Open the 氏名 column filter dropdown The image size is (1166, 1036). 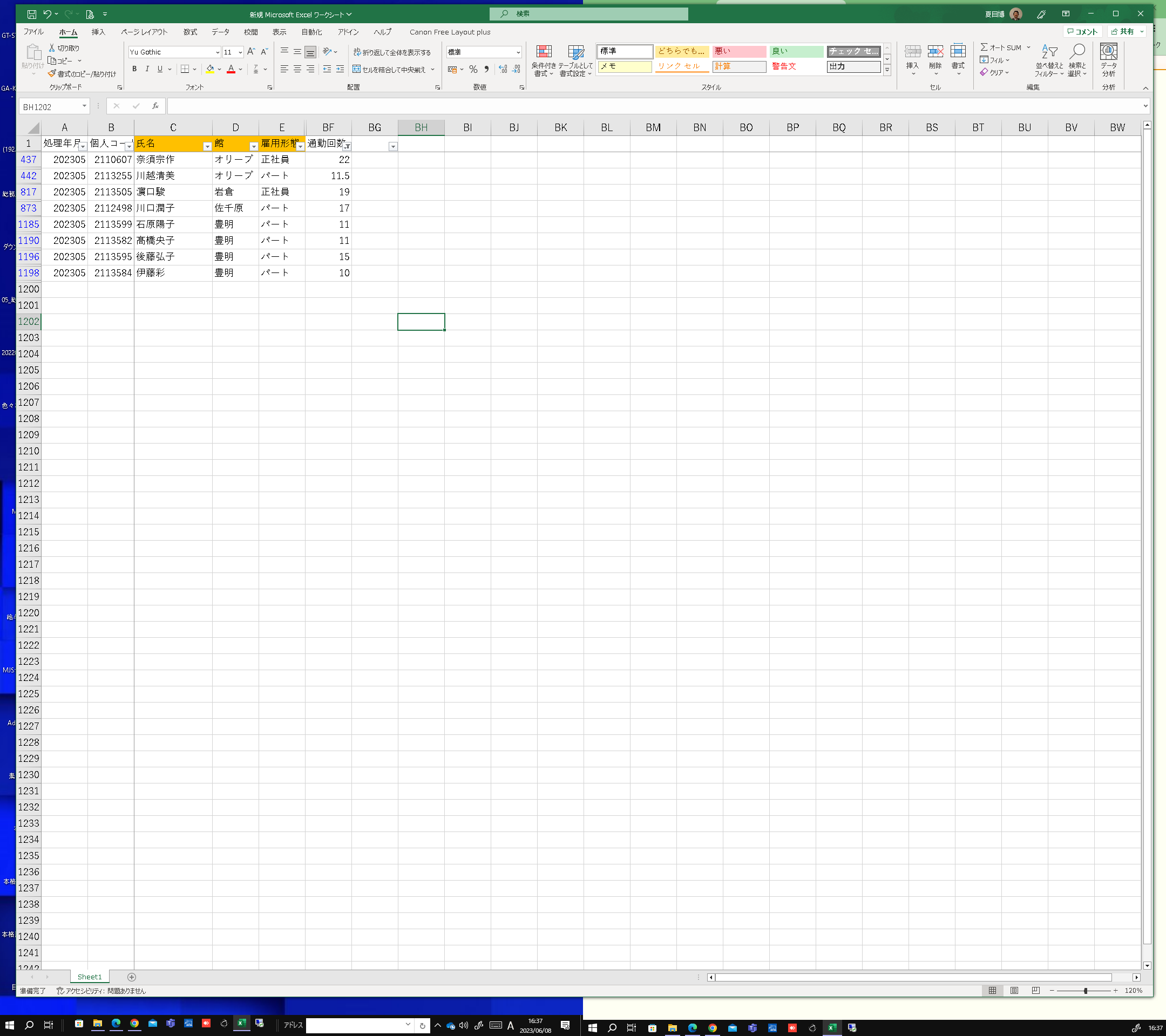pos(207,147)
